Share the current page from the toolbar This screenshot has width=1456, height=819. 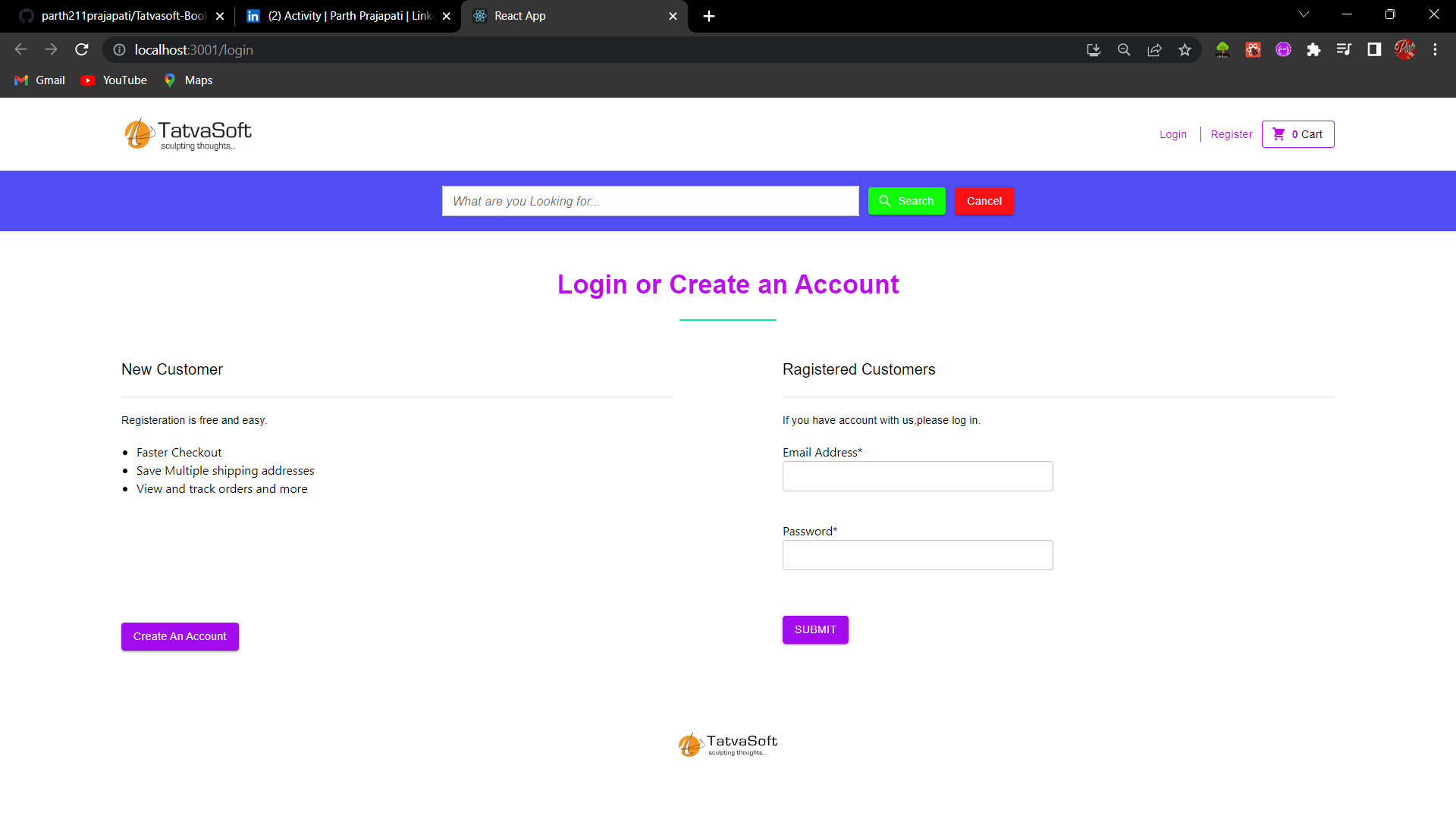[1155, 49]
